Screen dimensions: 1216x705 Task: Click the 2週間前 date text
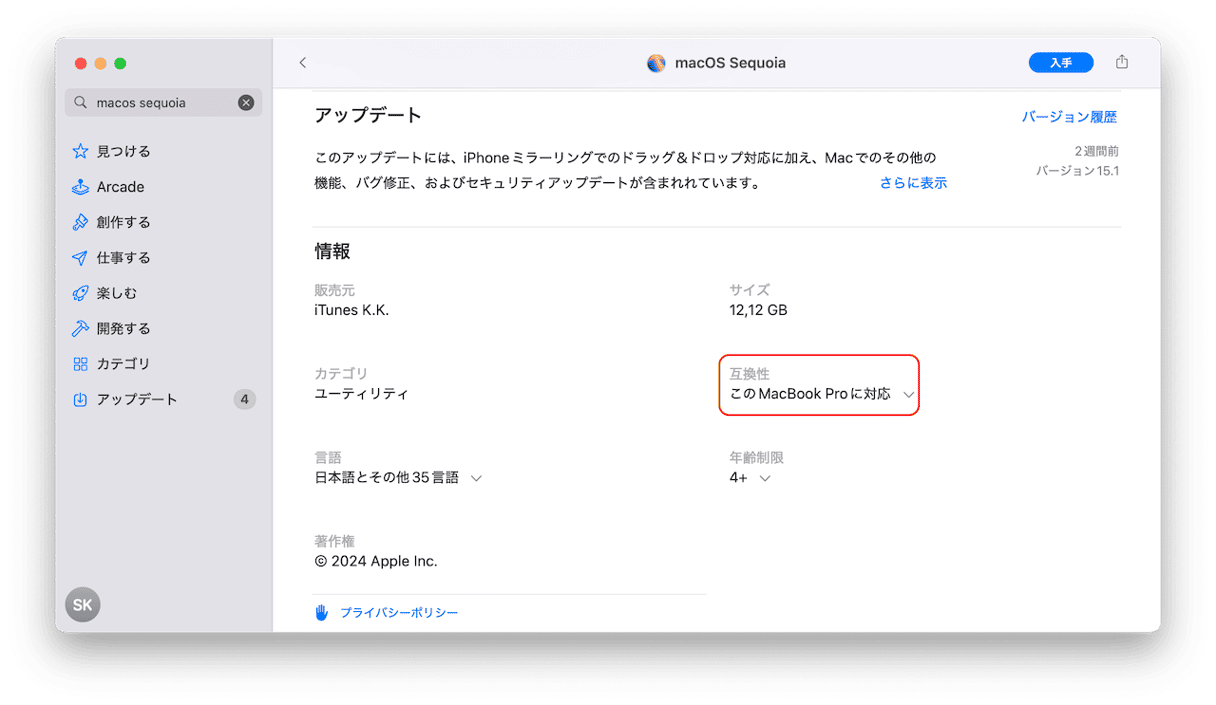[x=1096, y=151]
